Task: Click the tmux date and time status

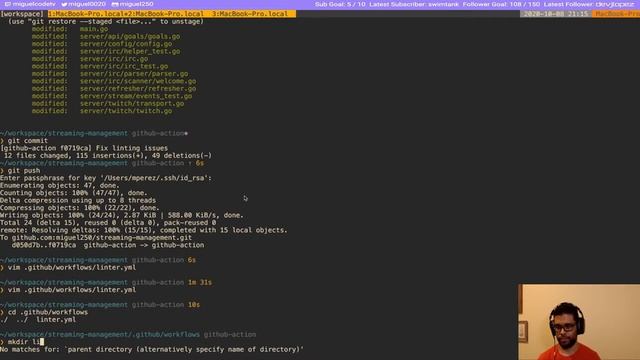Action: click(555, 14)
